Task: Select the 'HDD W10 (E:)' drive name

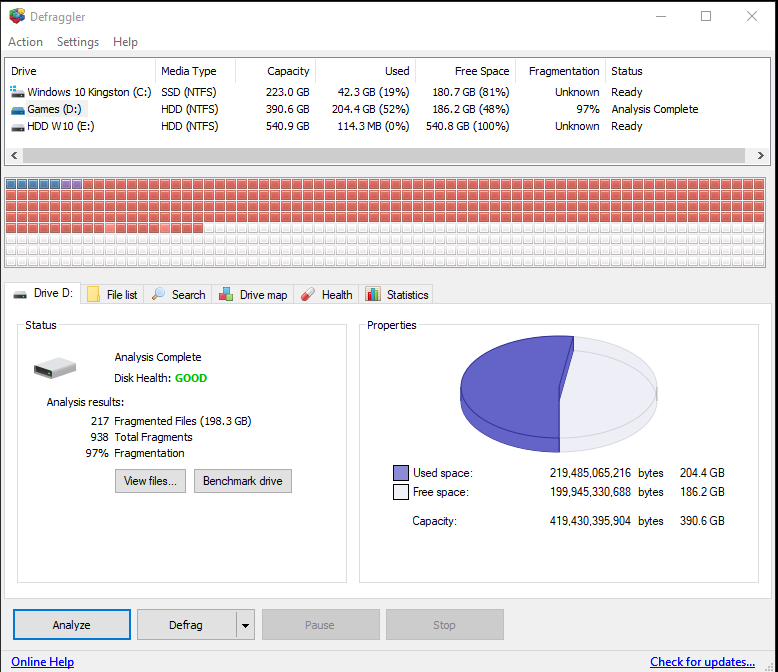Action: [x=61, y=126]
